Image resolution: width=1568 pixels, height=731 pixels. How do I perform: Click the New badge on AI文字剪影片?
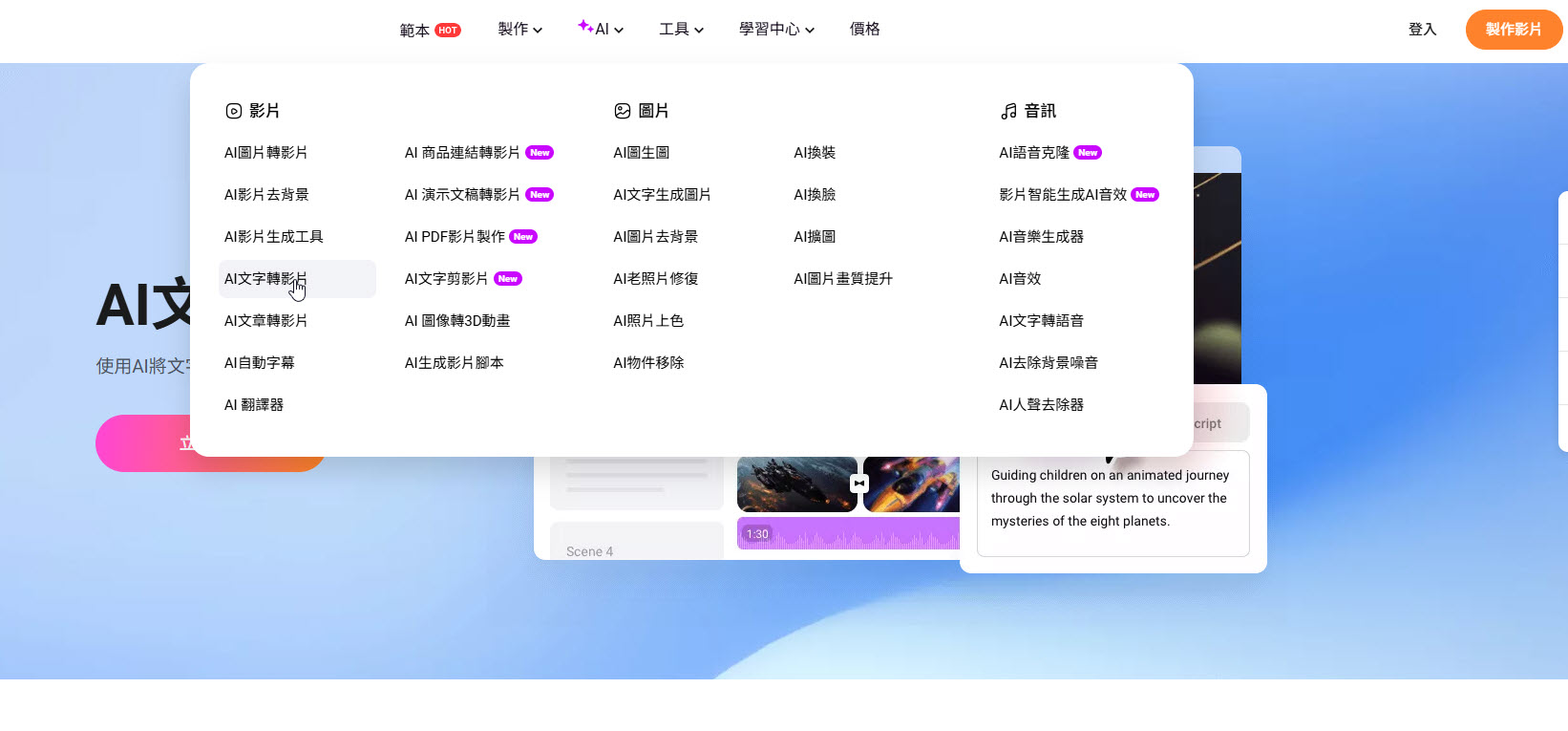pos(508,279)
